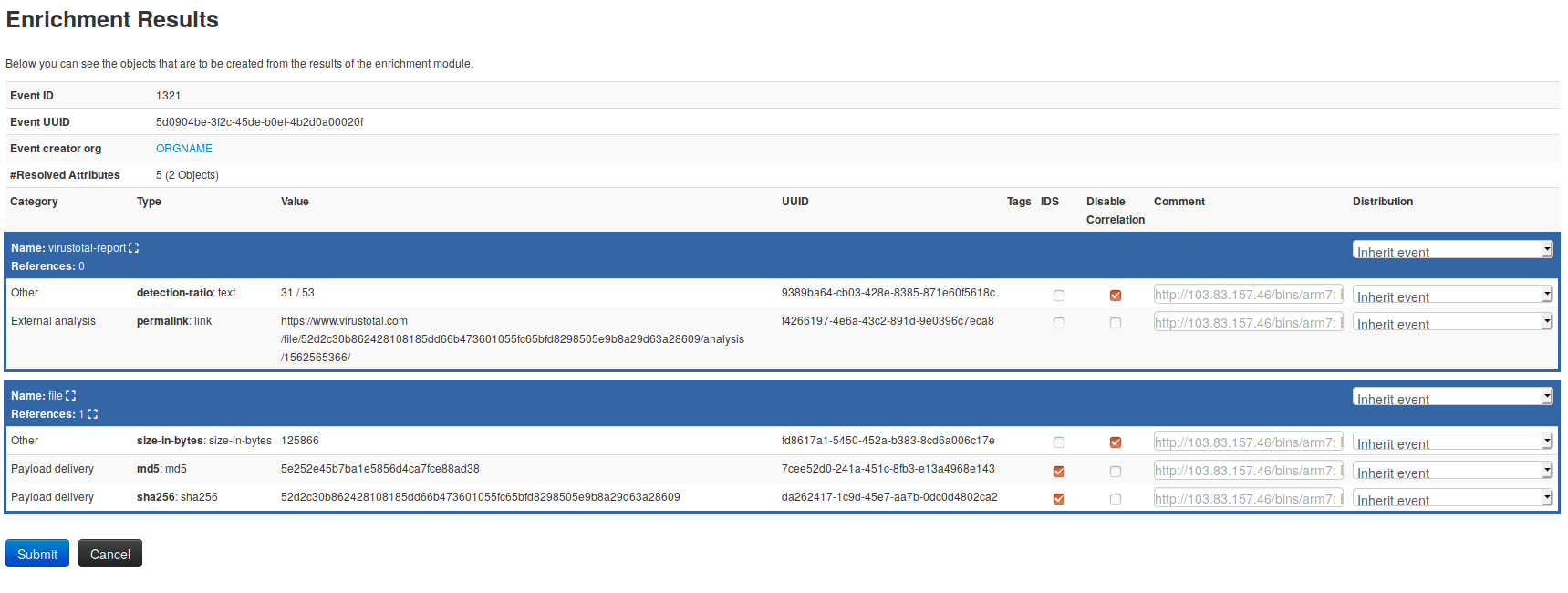Click the Distribution column header
The image size is (1568, 593).
(x=1383, y=202)
